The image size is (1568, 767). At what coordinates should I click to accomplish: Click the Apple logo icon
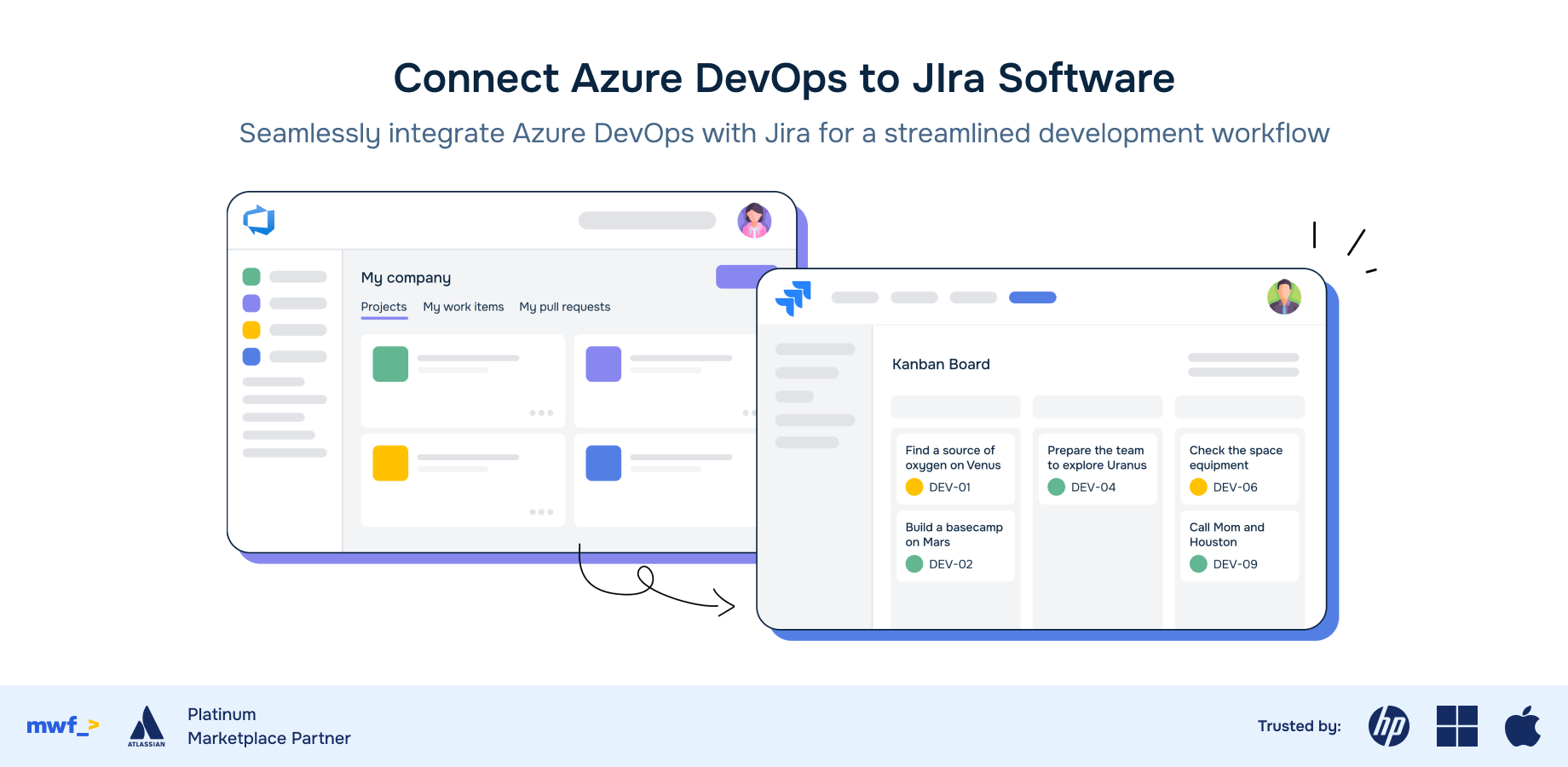[1524, 726]
